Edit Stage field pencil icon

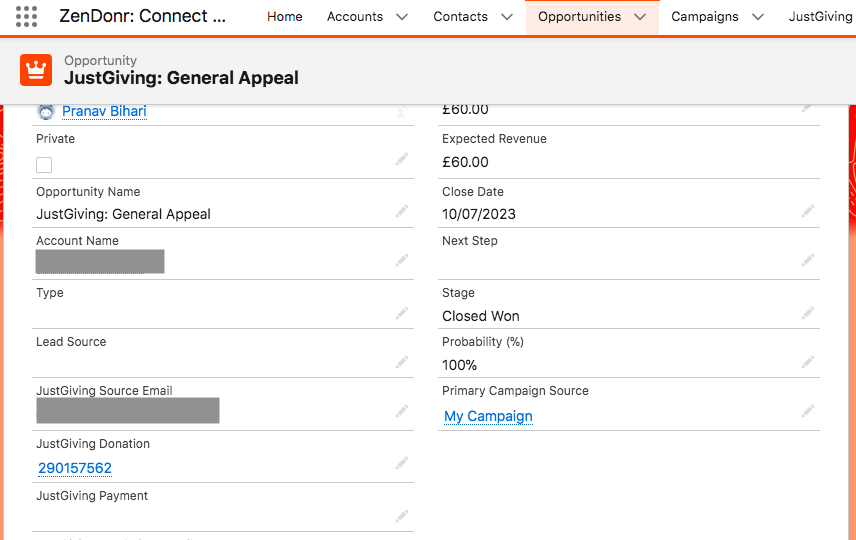tap(808, 313)
